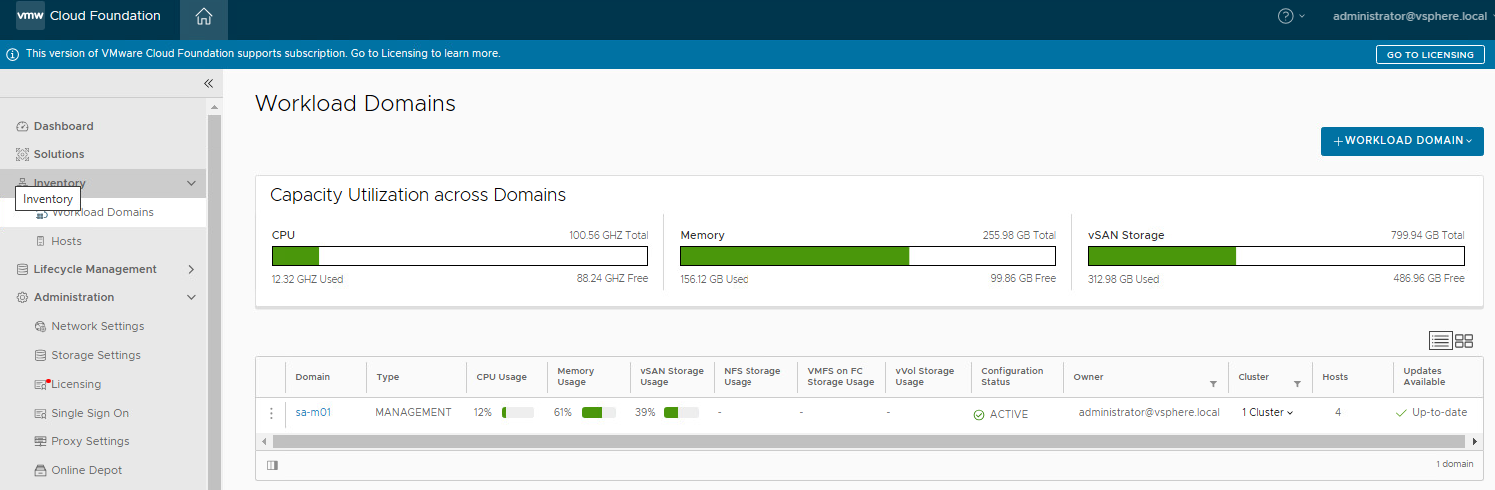
Task: Click the Memory Usage column header
Action: point(576,377)
